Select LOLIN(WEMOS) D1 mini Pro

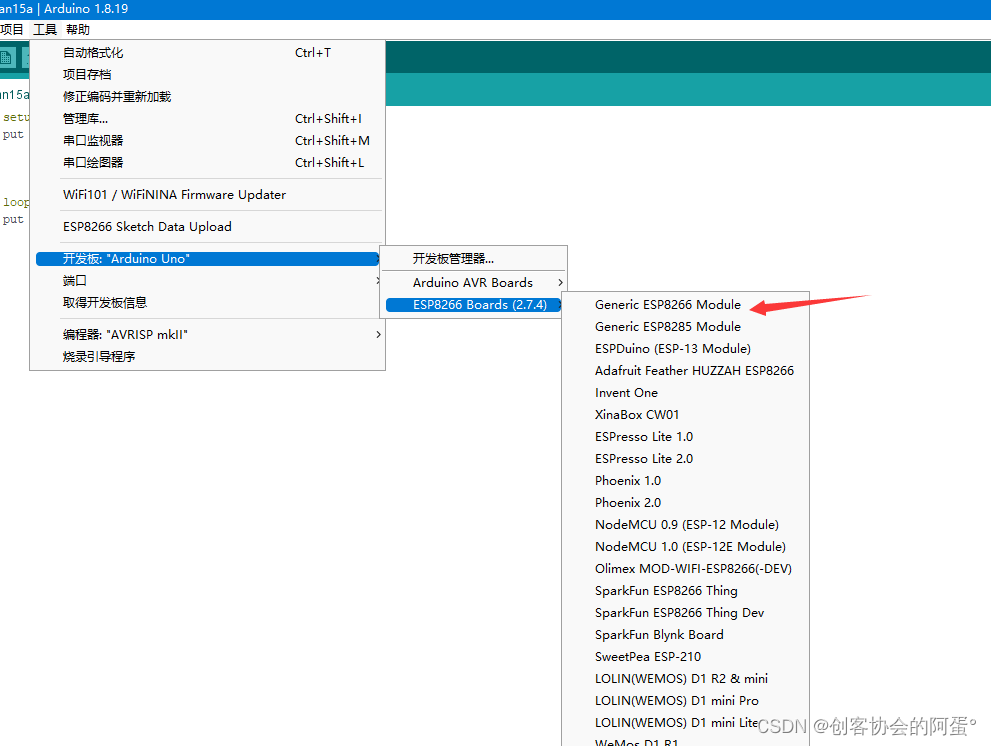[685, 701]
